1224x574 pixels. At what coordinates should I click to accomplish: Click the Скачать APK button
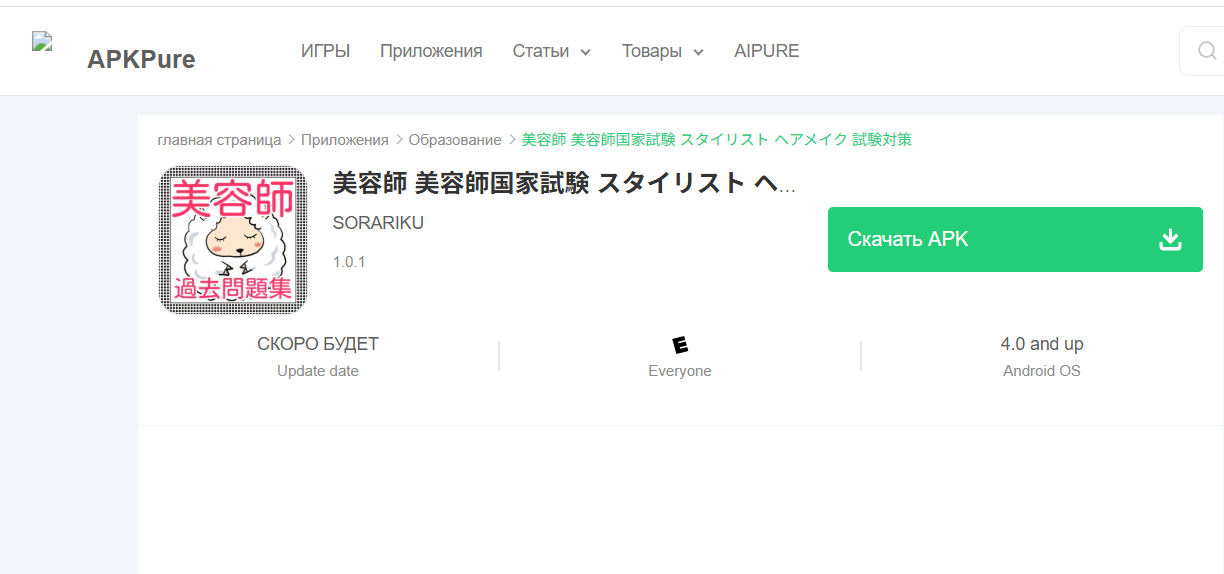click(x=1015, y=239)
